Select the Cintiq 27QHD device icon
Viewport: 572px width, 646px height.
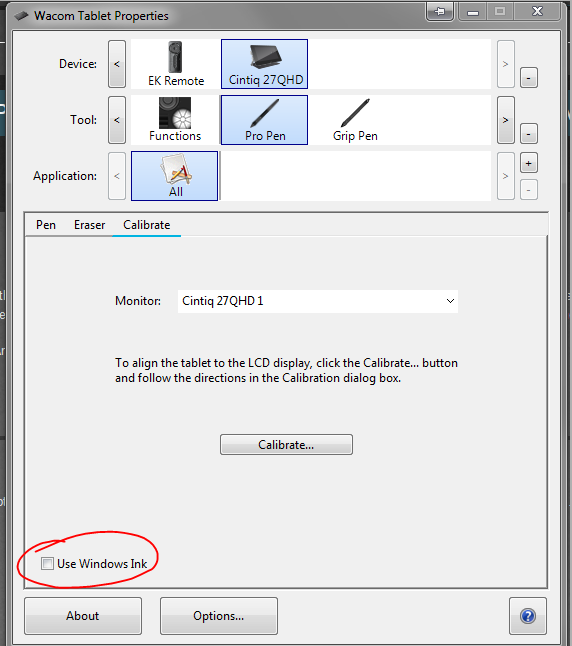pyautogui.click(x=265, y=64)
